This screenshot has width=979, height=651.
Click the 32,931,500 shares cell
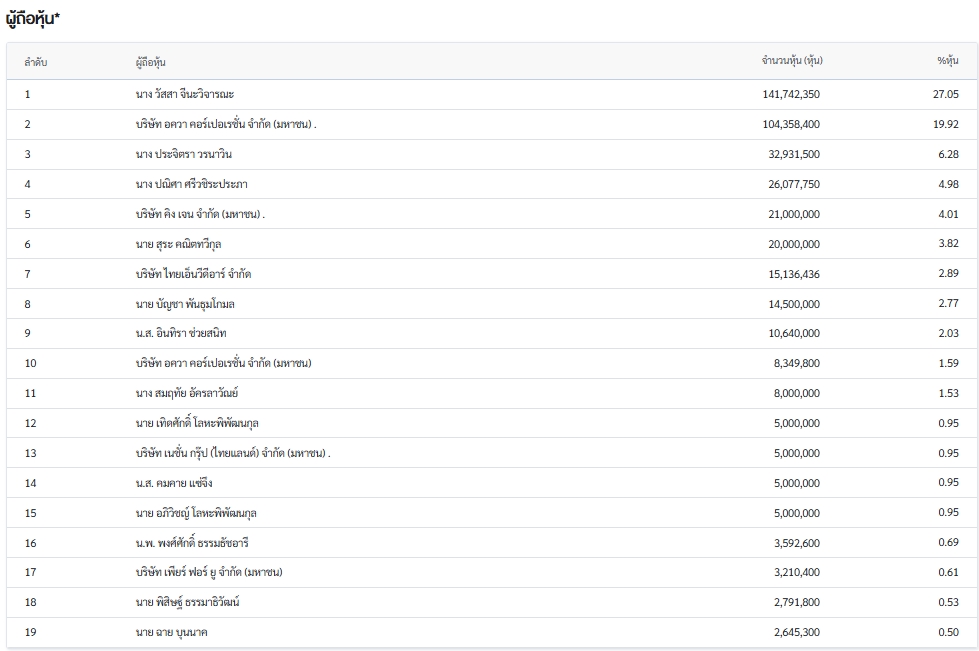[786, 154]
